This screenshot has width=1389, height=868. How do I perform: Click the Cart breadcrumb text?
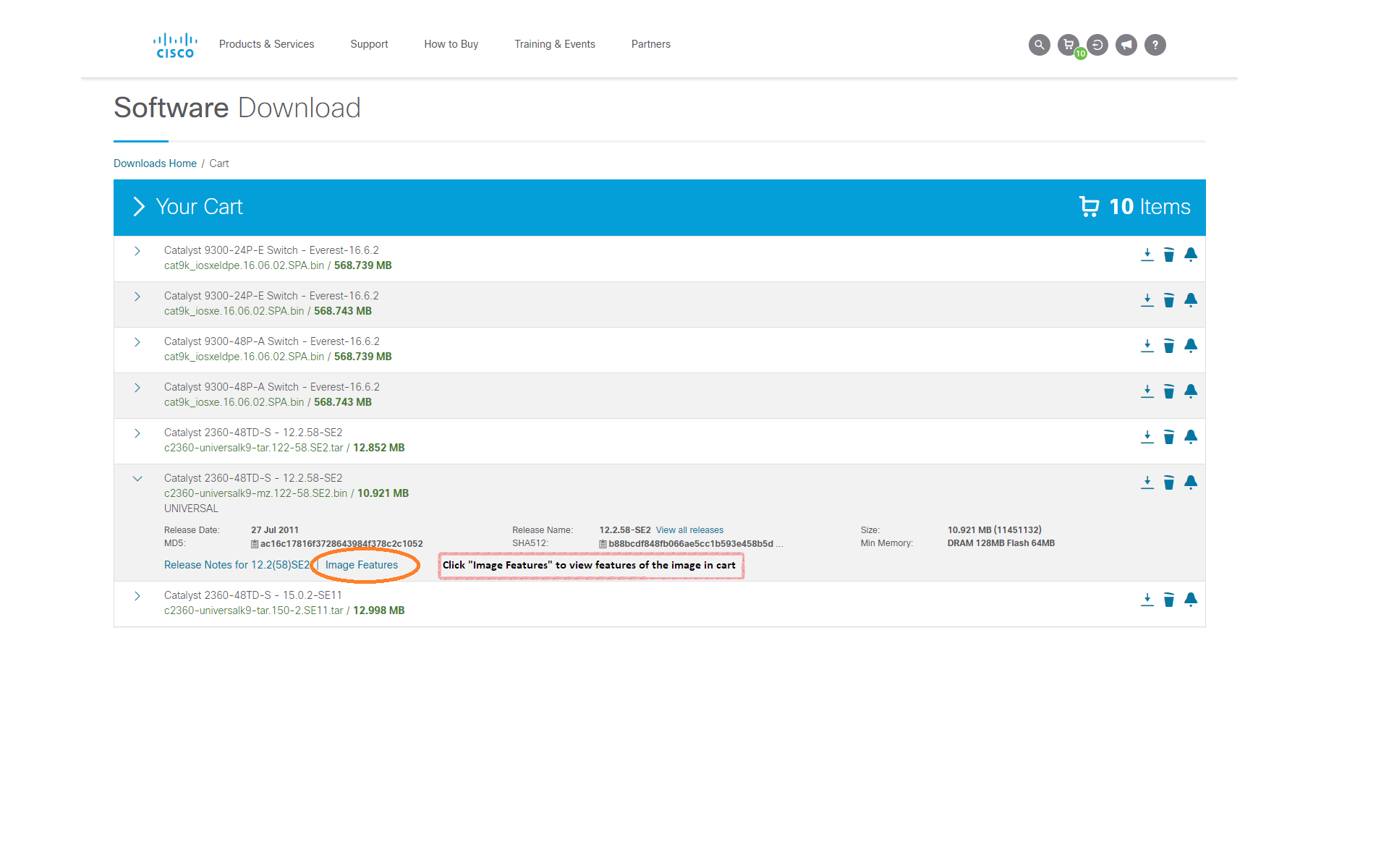click(x=219, y=163)
